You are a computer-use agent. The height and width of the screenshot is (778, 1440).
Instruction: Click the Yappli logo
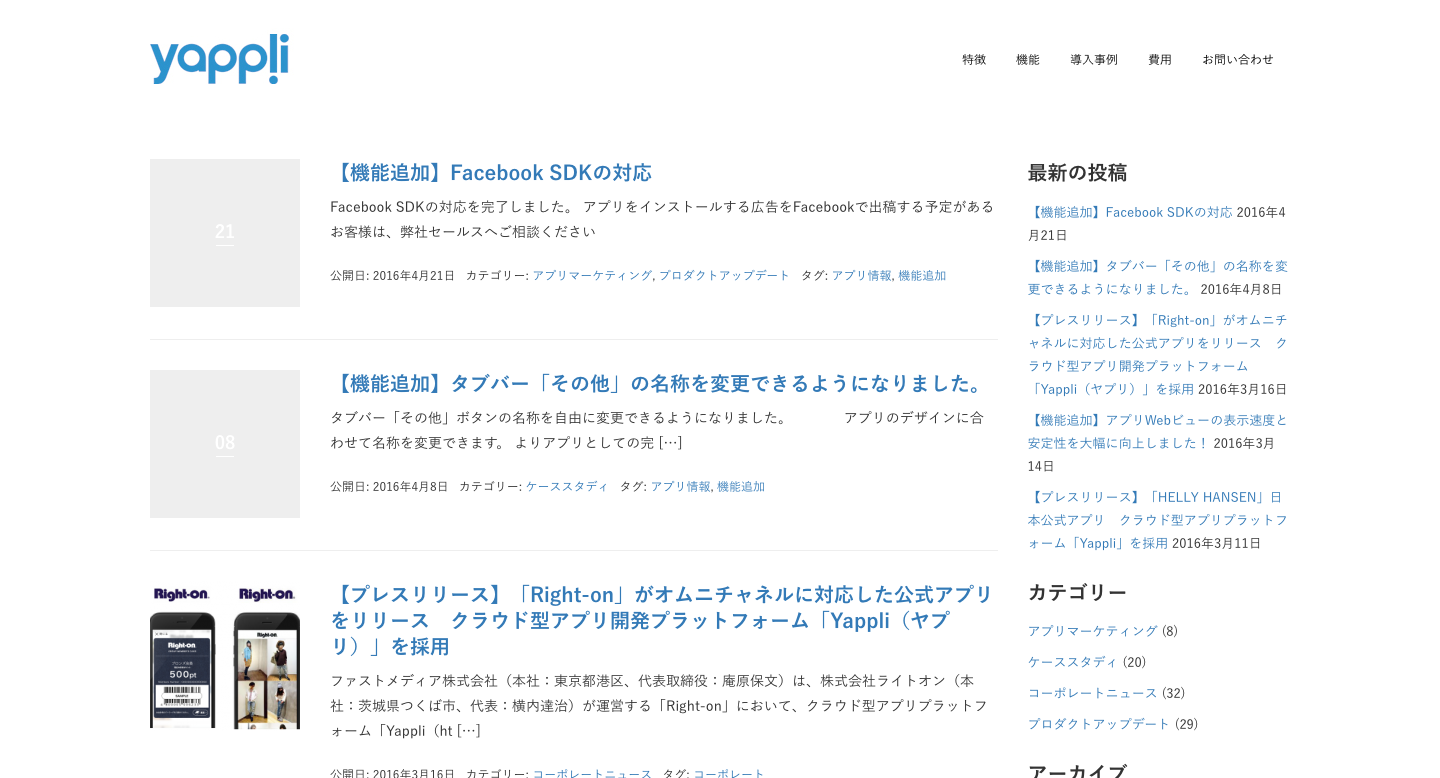point(219,59)
